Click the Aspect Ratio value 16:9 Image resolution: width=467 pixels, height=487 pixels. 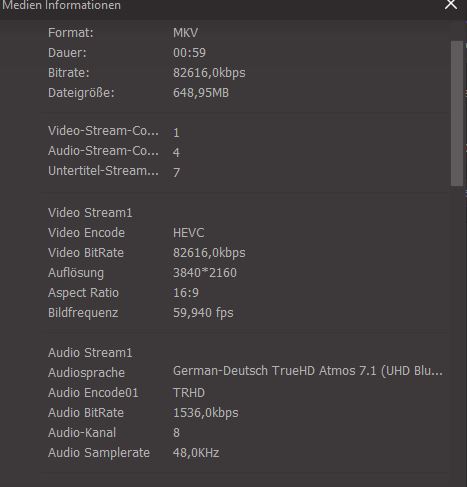tap(186, 293)
